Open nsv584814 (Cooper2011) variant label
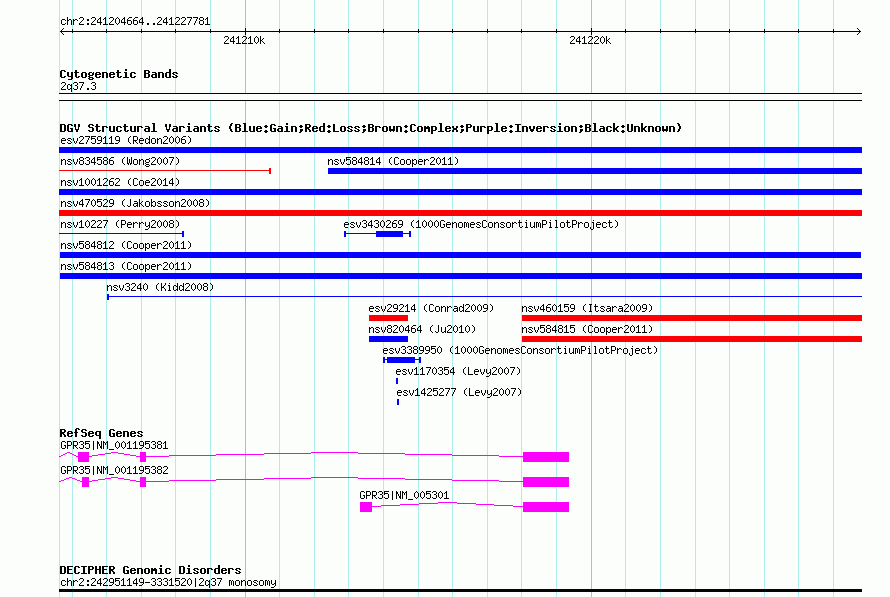 point(393,161)
